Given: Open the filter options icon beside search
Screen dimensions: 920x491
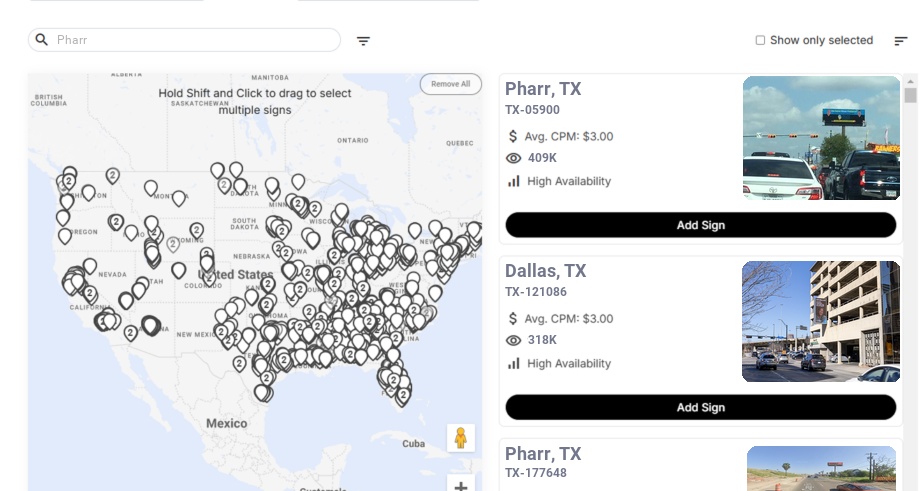Looking at the screenshot, I should pyautogui.click(x=364, y=41).
